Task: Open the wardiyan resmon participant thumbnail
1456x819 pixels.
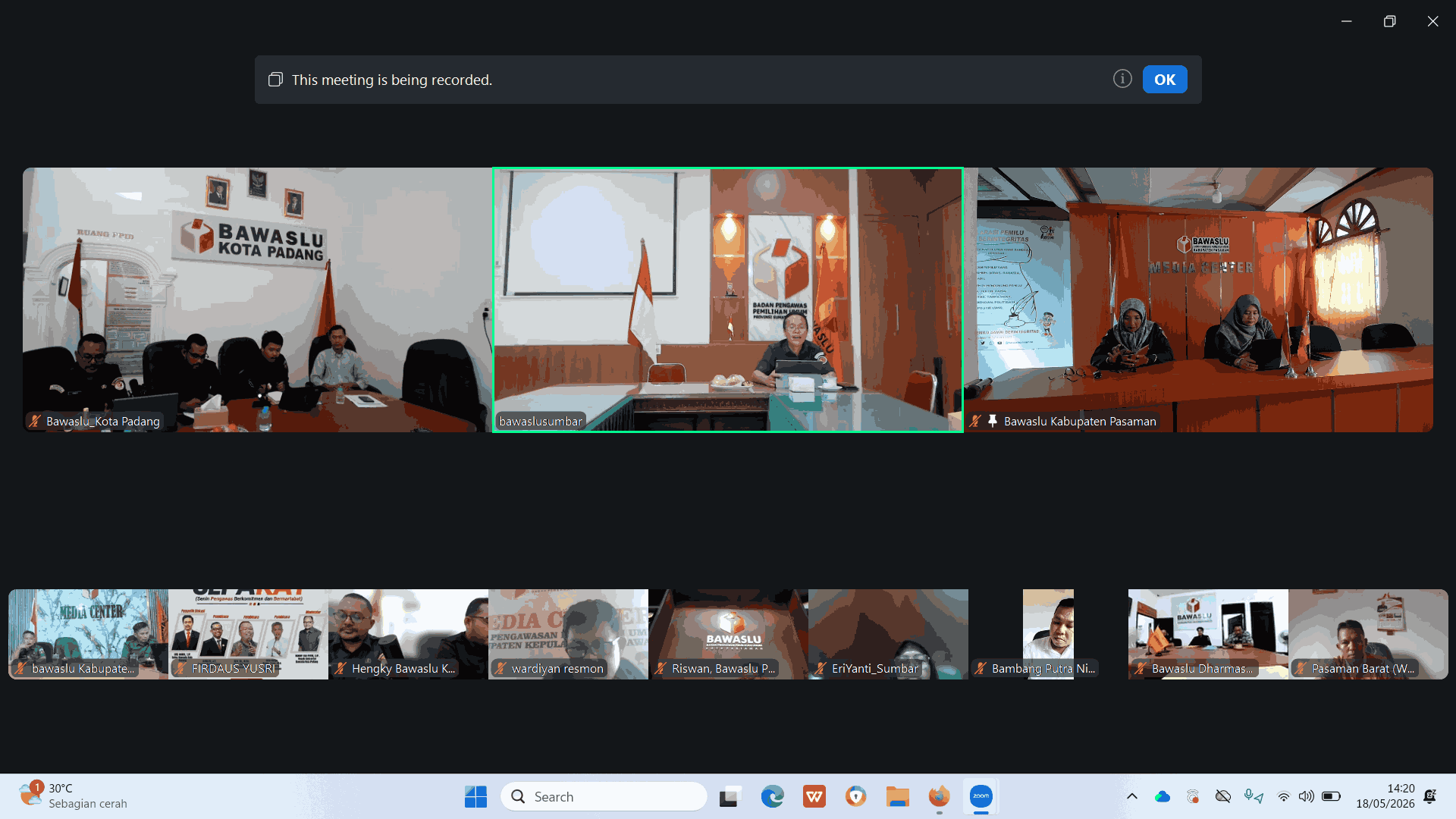Action: point(568,634)
